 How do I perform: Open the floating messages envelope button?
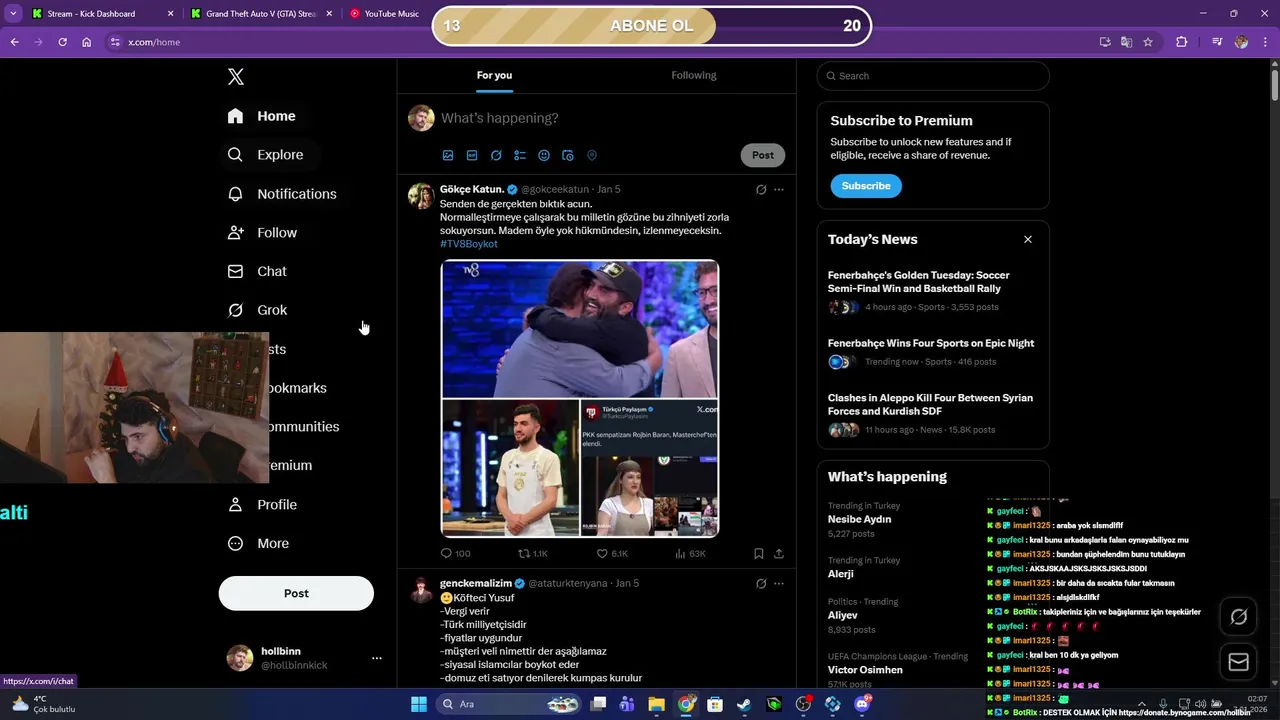pos(1238,662)
